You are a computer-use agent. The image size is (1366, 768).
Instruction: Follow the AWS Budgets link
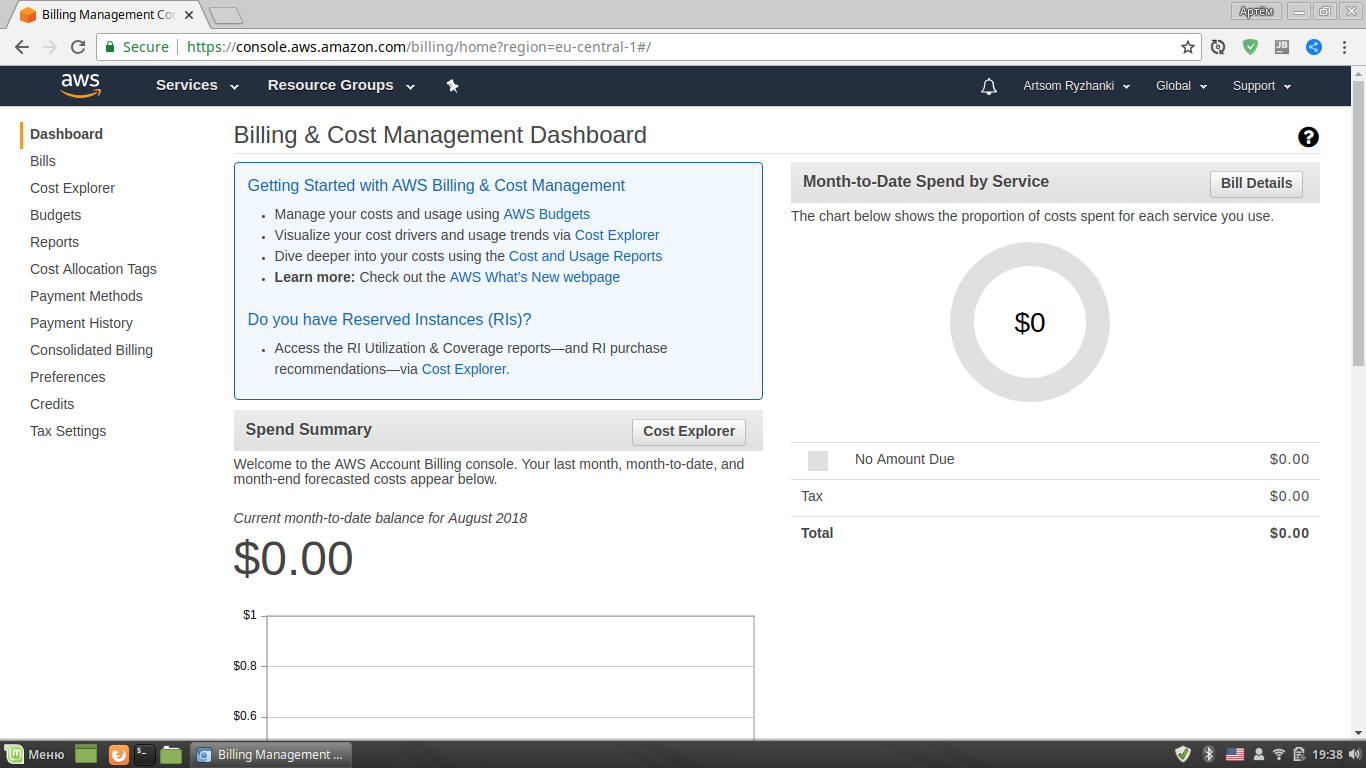point(546,214)
